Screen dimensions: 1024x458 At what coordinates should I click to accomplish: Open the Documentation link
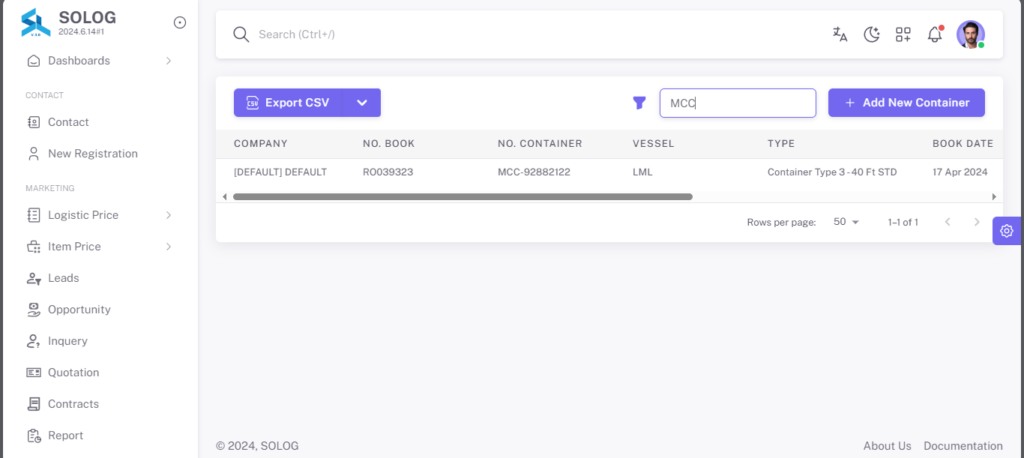(963, 446)
